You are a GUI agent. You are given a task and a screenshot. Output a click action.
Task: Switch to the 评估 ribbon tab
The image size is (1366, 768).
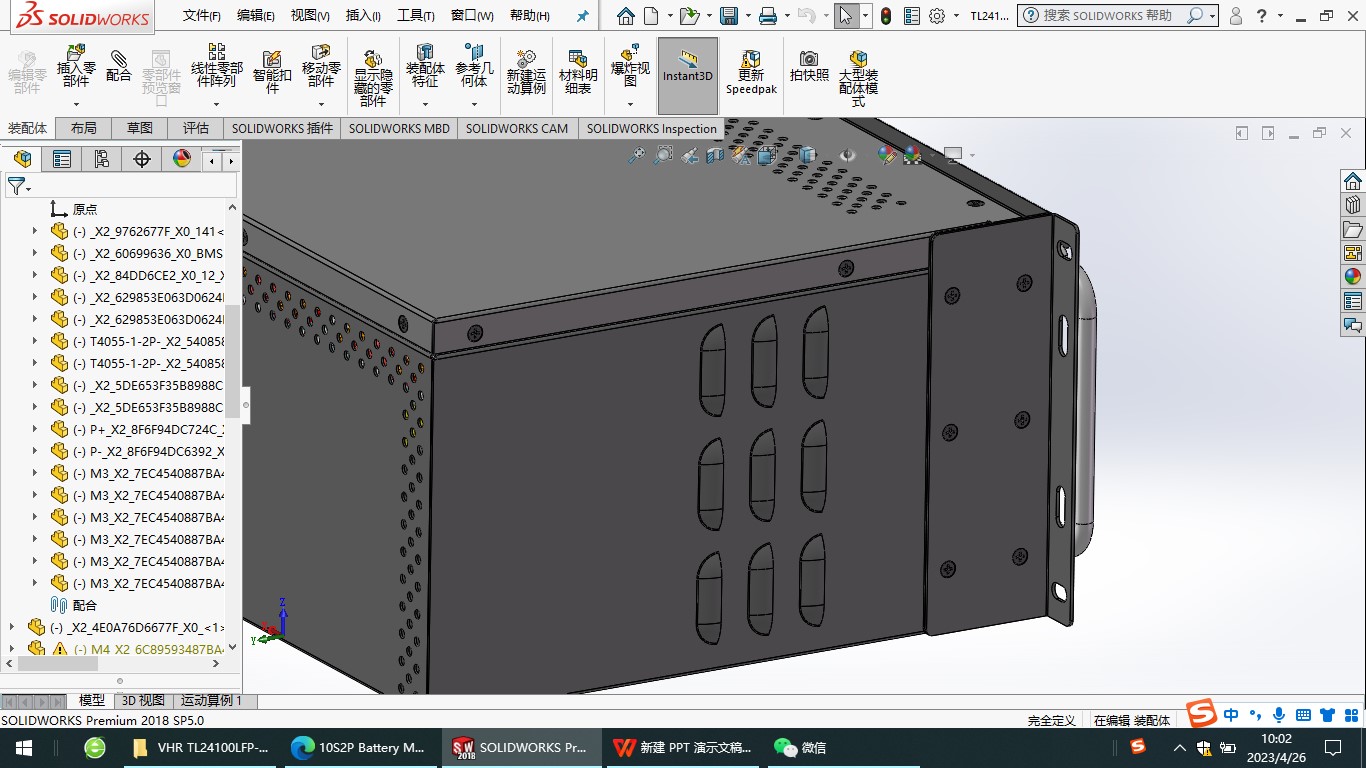[196, 128]
